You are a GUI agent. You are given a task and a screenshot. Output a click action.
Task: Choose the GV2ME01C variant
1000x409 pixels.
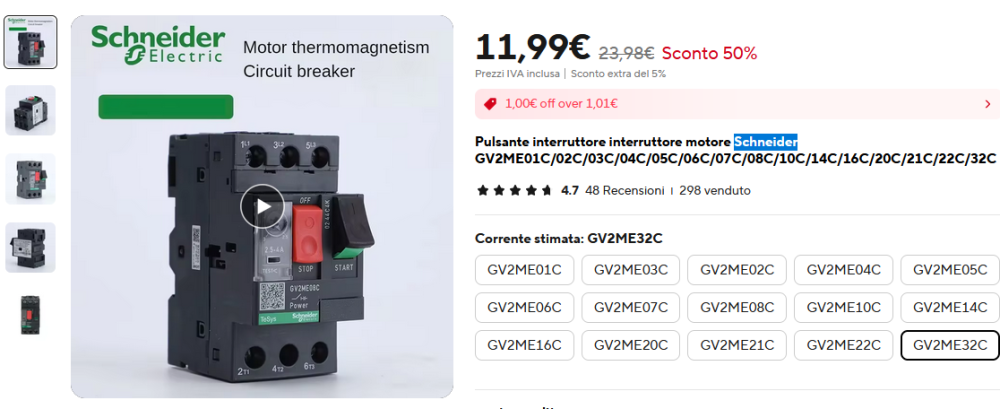coord(524,270)
